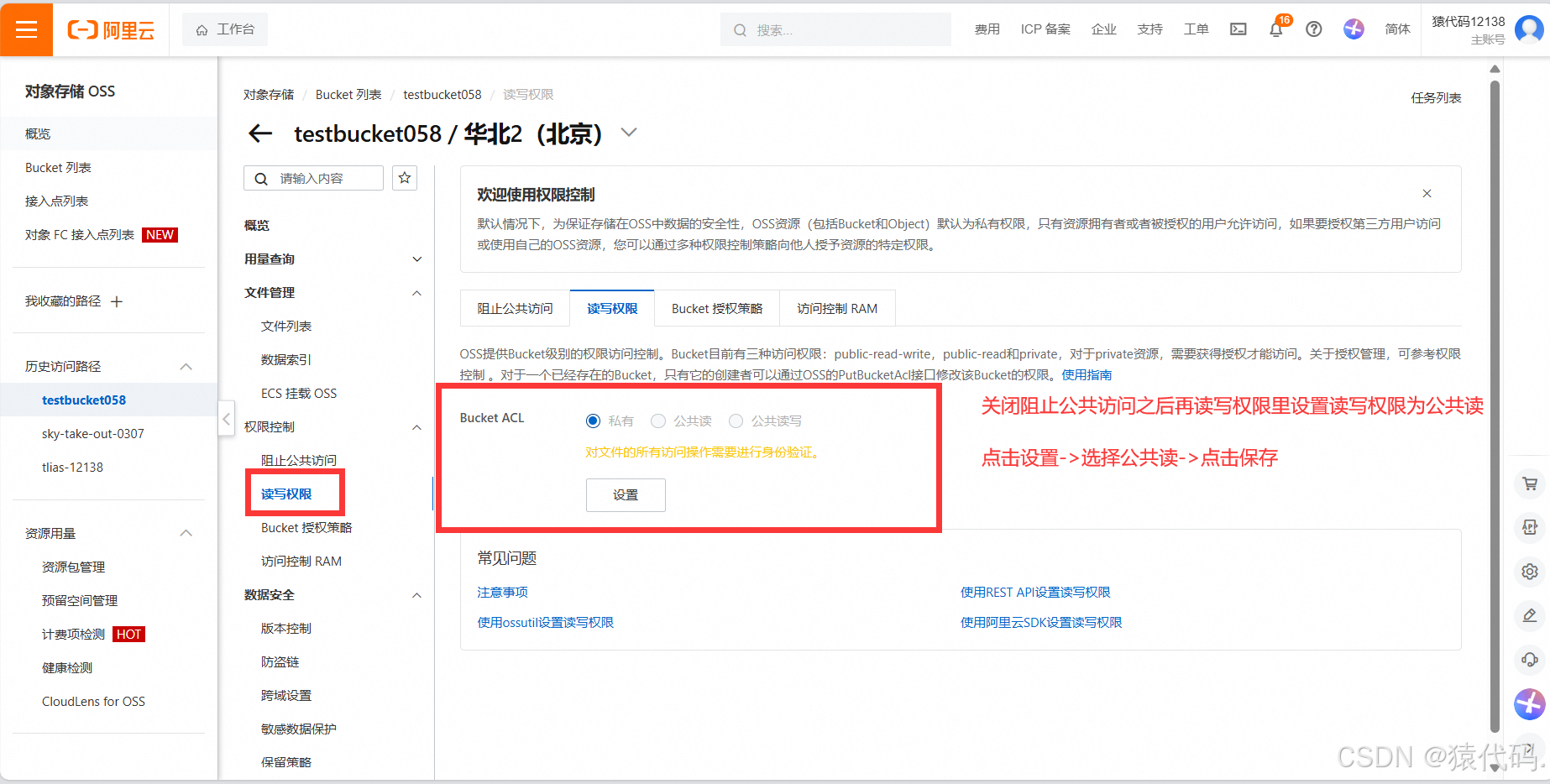This screenshot has height=784, width=1550.
Task: Open ICP 备案 in top menu
Action: 1045,29
